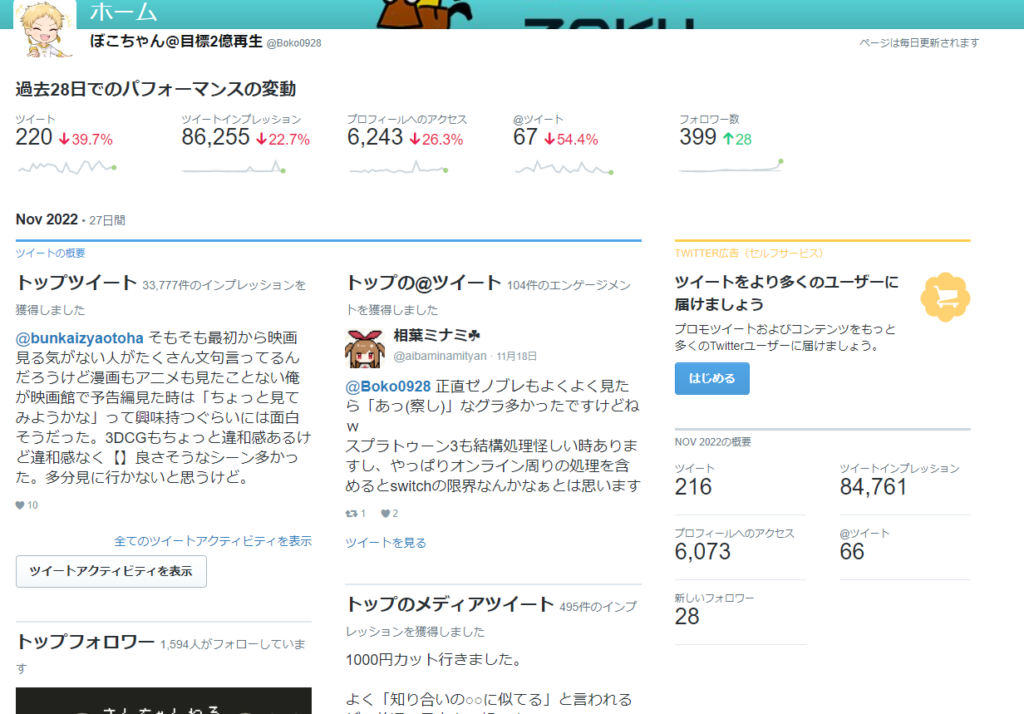Click the ページは毎日更新されます notice
This screenshot has width=1024, height=714.
(x=919, y=43)
